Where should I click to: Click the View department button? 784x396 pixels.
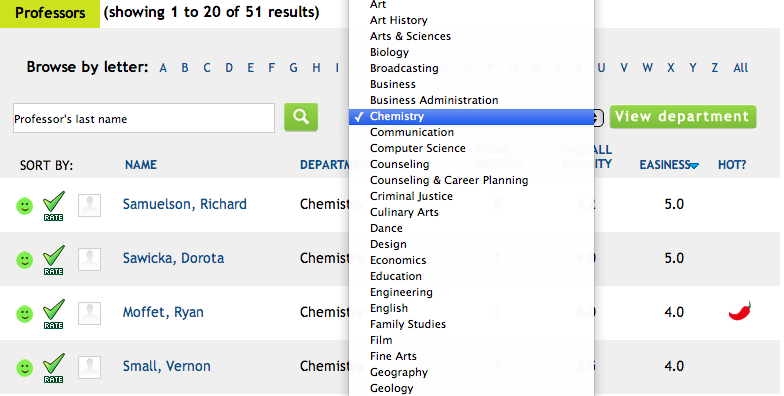click(x=682, y=116)
